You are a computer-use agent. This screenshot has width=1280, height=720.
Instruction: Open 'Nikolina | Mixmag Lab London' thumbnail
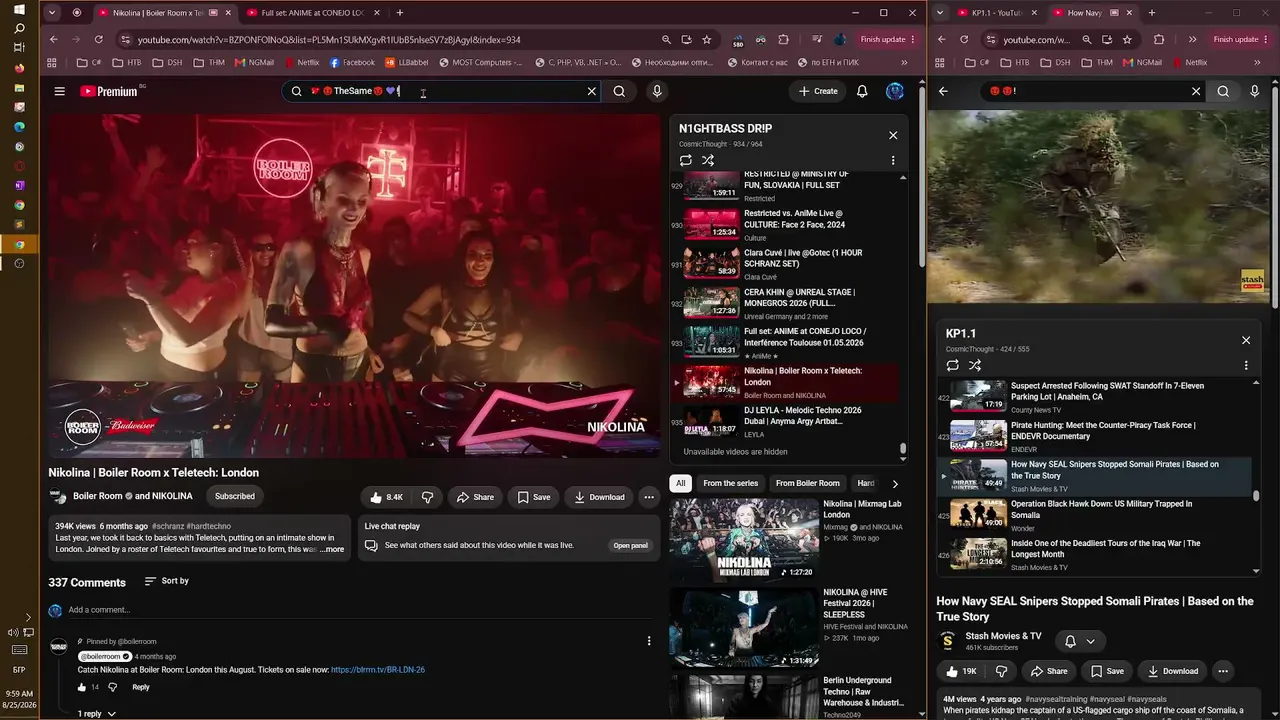click(x=744, y=540)
